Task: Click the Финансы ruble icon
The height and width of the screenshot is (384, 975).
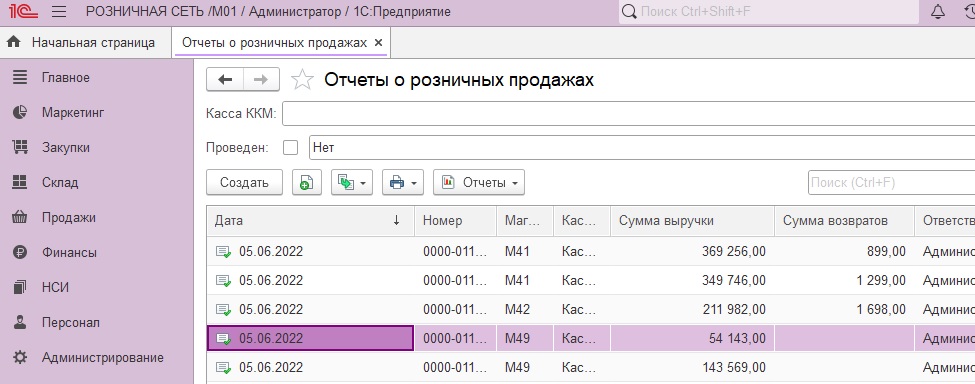Action: click(x=21, y=252)
